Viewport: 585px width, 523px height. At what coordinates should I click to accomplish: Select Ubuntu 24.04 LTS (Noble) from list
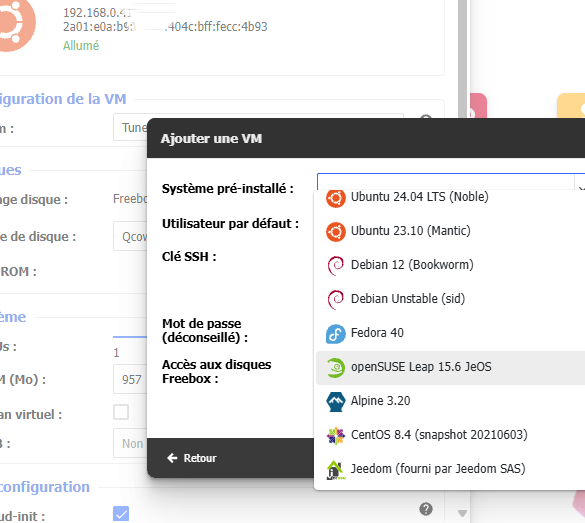click(450, 197)
